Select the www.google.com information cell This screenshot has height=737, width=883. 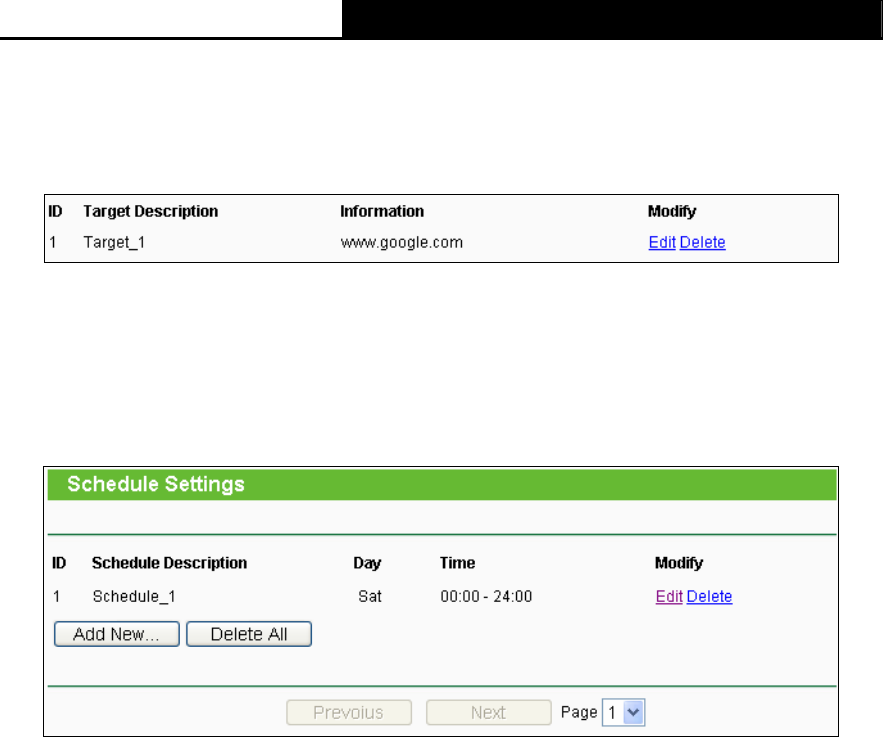tap(402, 243)
